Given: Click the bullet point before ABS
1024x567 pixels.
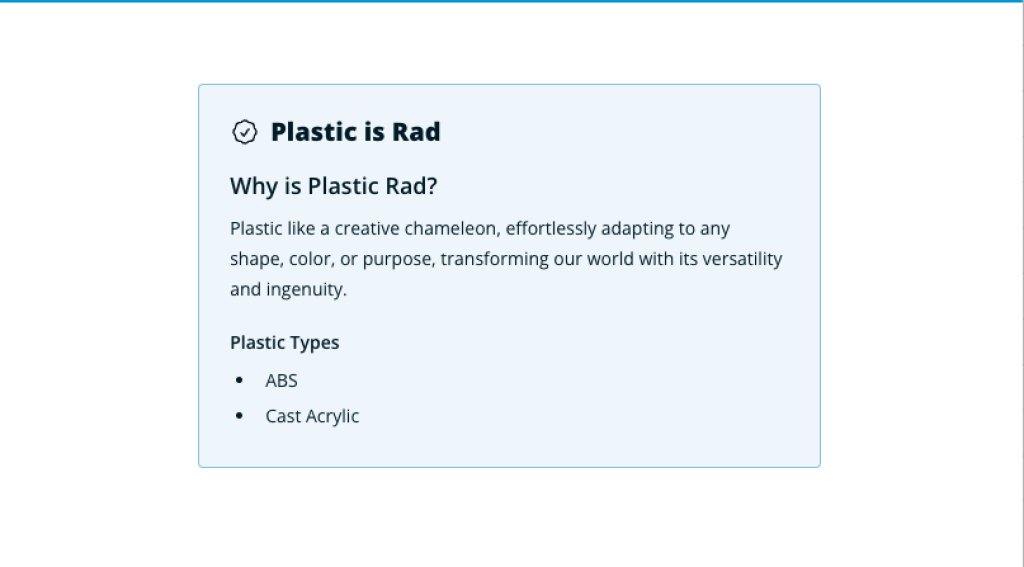Looking at the screenshot, I should [x=239, y=381].
